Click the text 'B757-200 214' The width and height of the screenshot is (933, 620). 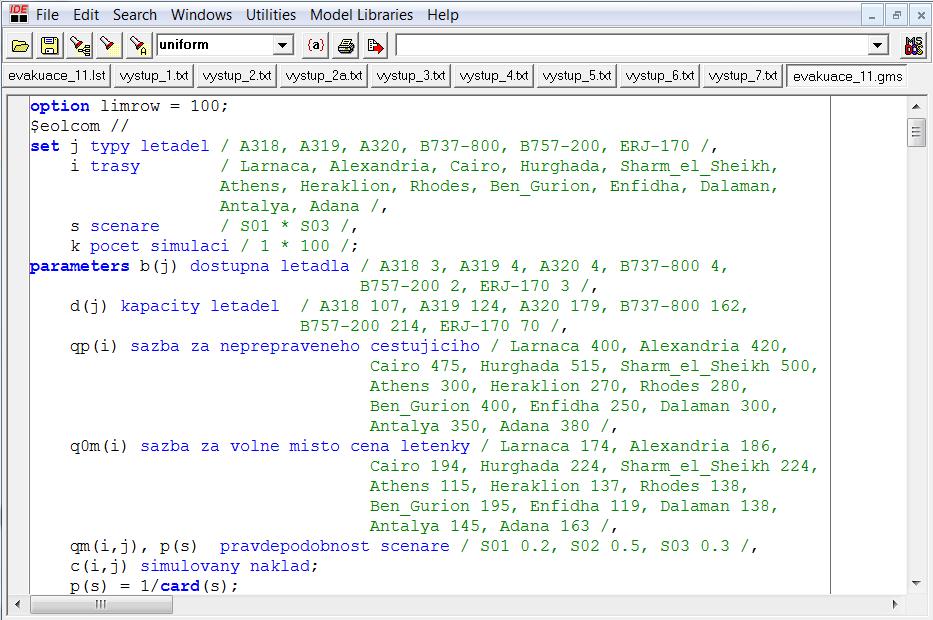359,326
